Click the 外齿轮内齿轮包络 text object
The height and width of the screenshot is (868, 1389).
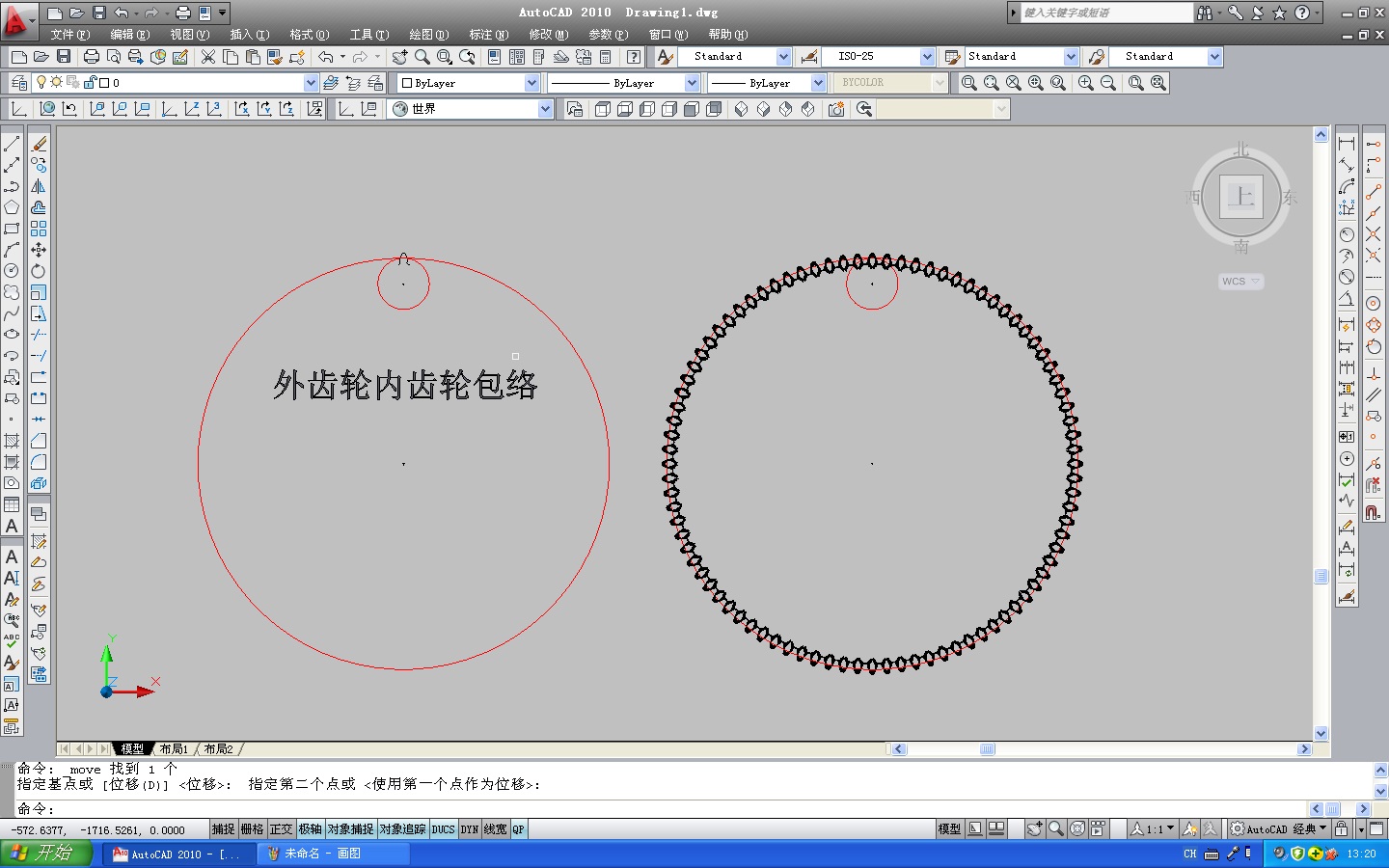click(405, 385)
